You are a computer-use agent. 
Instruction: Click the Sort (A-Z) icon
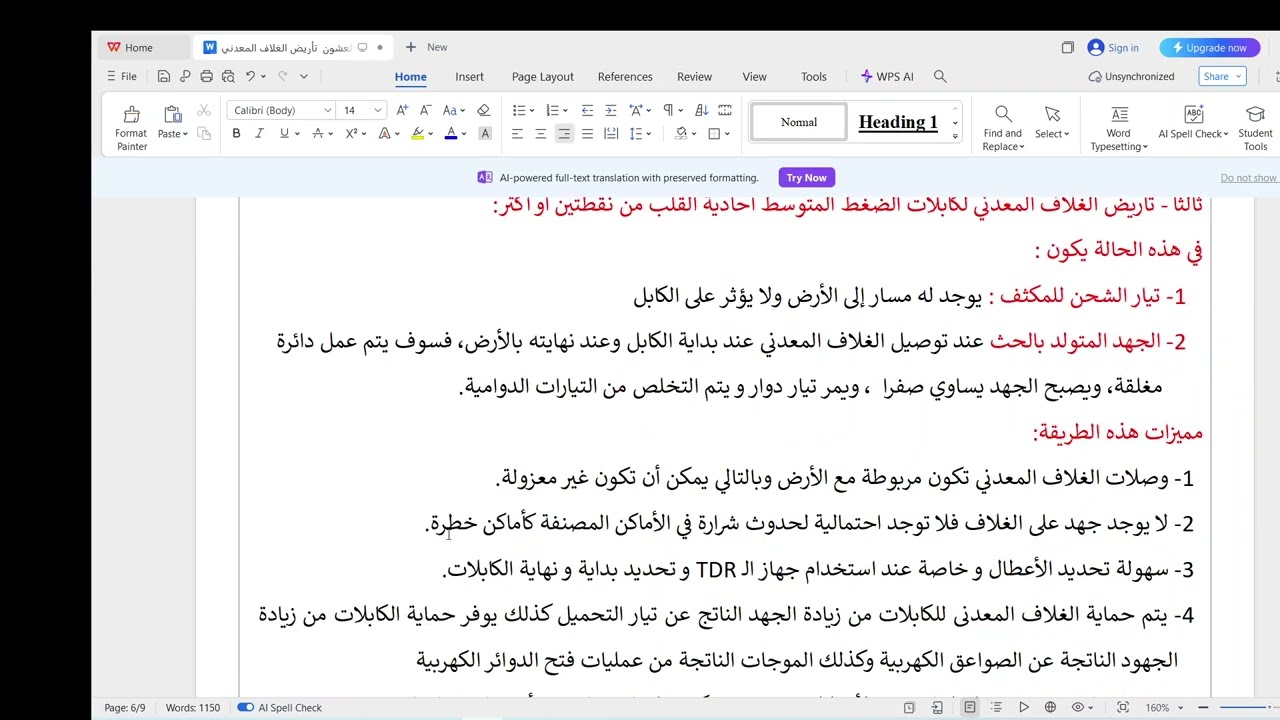click(702, 110)
